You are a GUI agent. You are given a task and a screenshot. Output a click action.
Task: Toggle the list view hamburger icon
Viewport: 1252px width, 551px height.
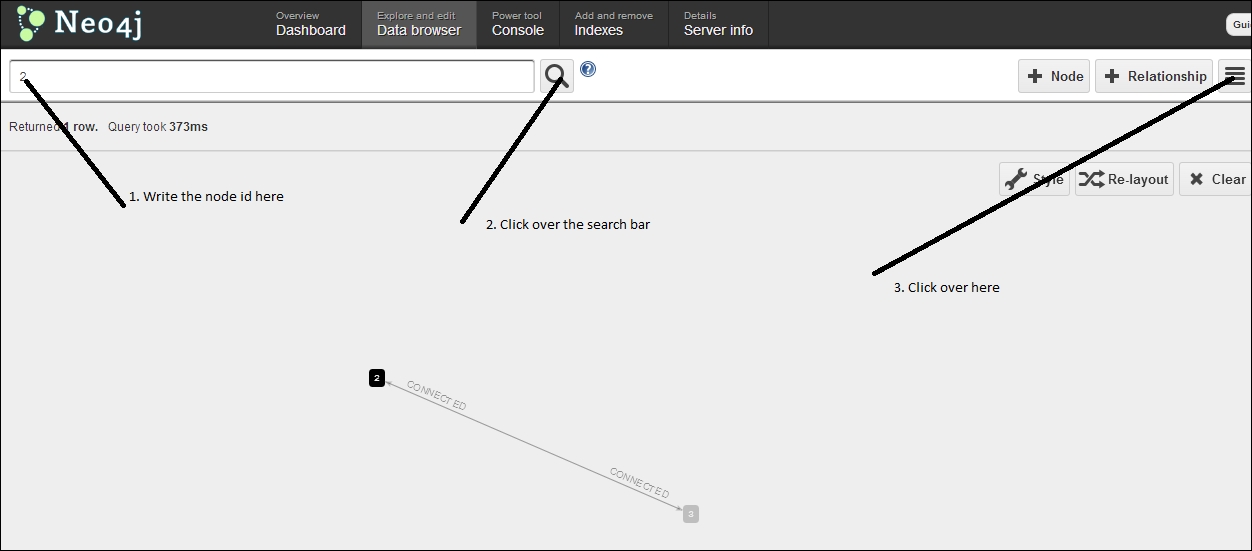tap(1235, 76)
